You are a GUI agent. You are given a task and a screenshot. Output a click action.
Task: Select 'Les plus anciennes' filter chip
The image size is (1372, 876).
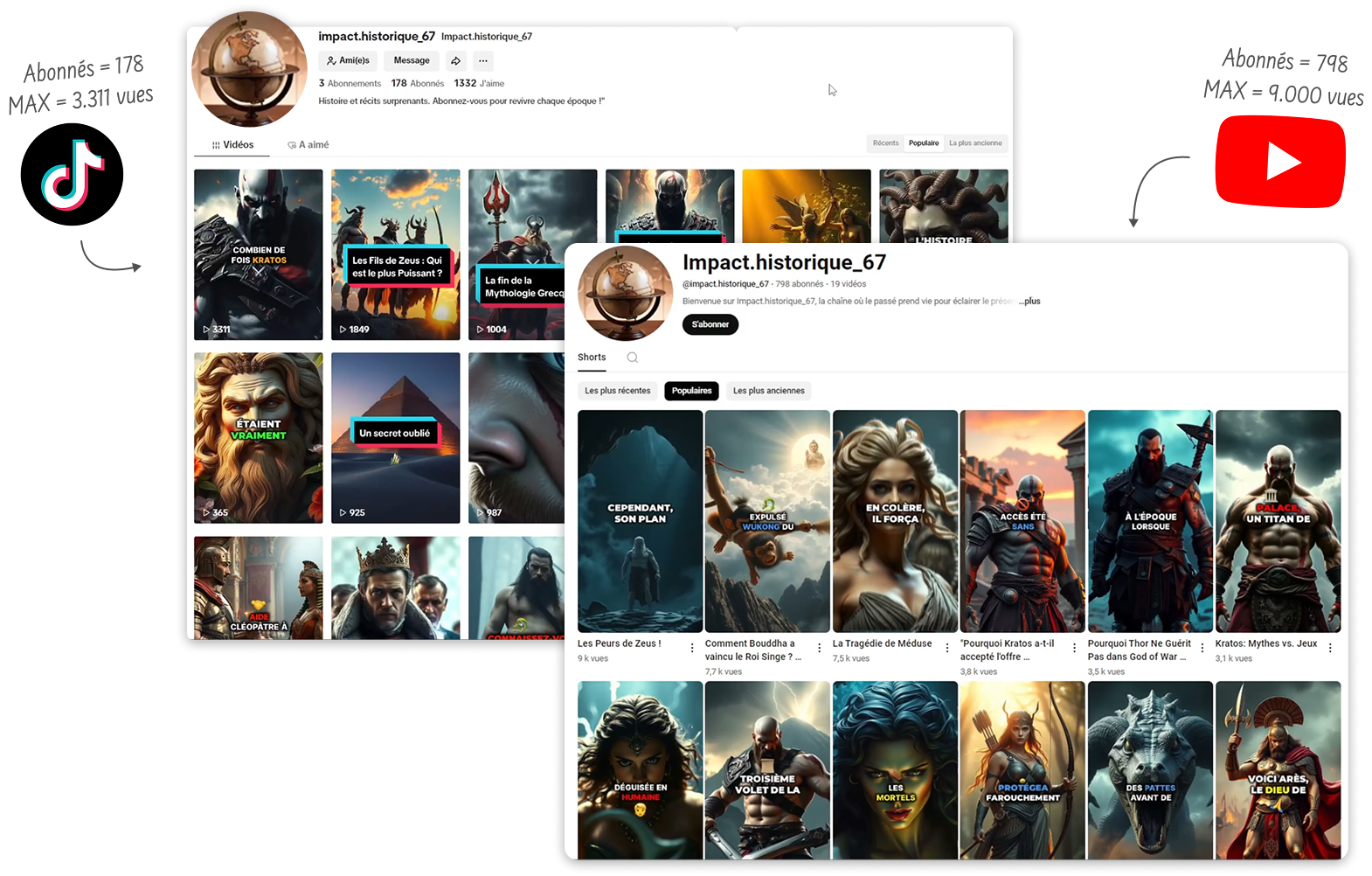tap(768, 391)
